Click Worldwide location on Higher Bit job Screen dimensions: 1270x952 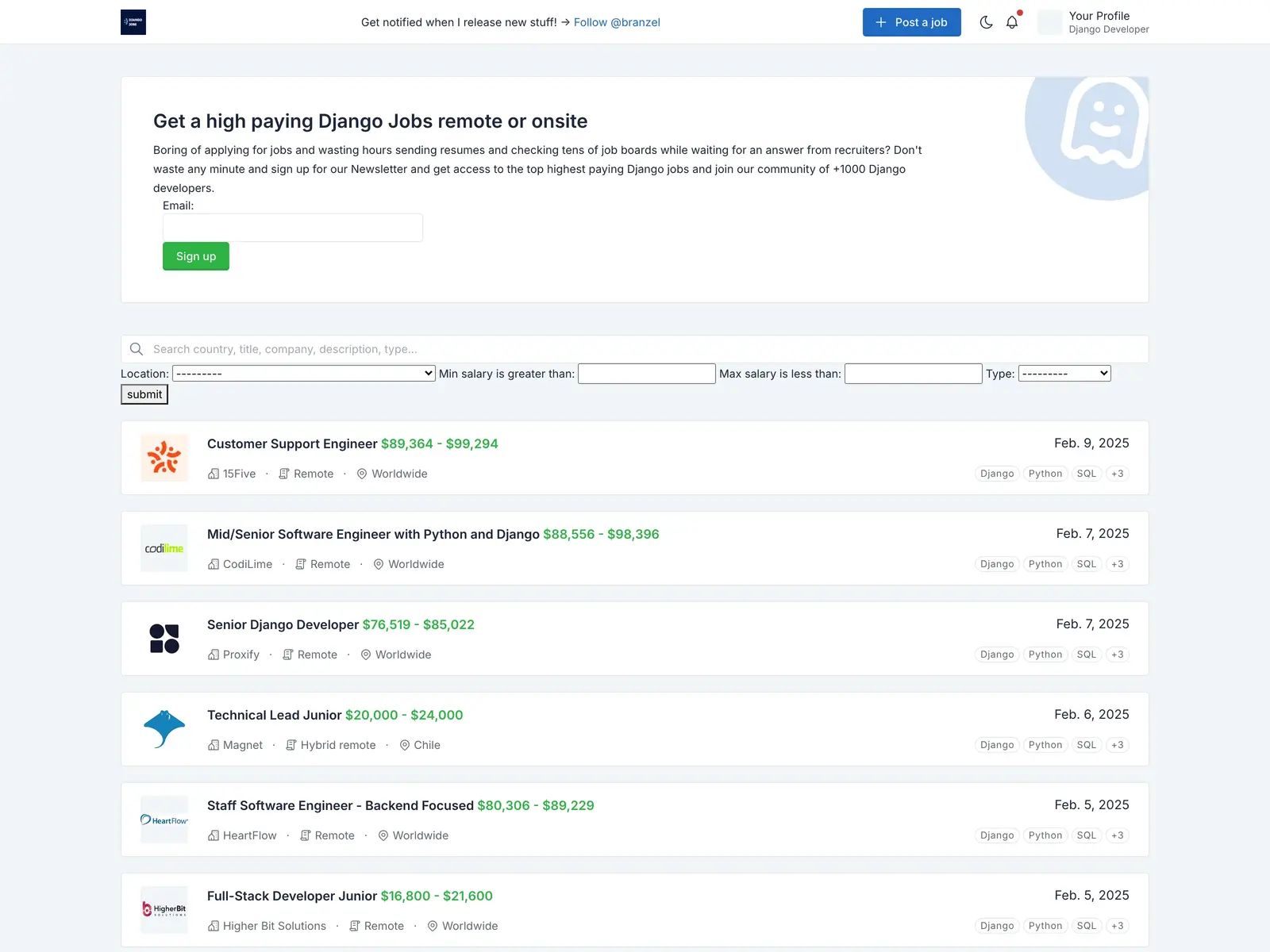(470, 926)
